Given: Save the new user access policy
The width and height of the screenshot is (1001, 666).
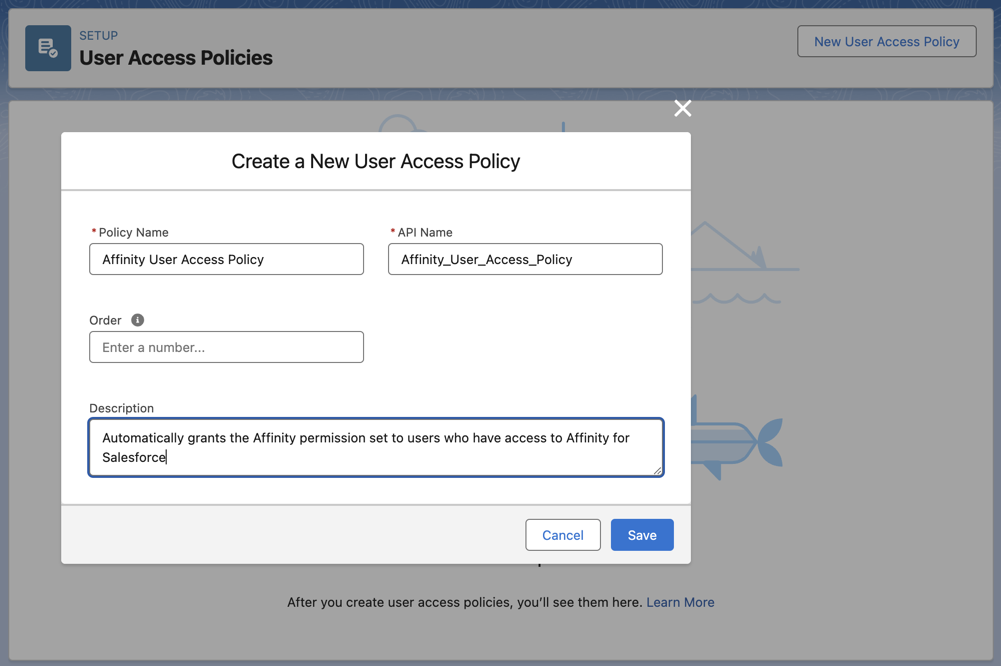Looking at the screenshot, I should click(641, 534).
